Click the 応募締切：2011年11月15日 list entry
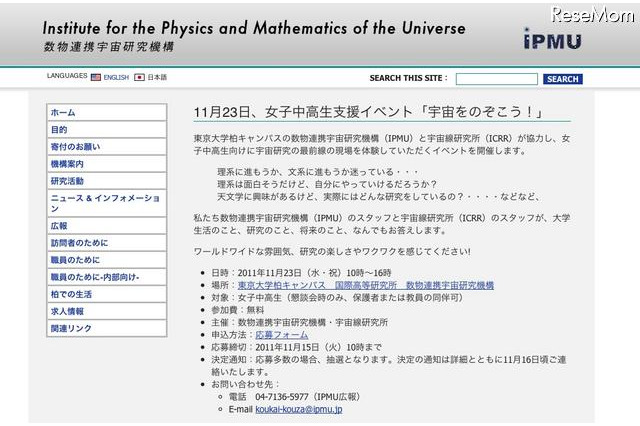 (x=296, y=347)
